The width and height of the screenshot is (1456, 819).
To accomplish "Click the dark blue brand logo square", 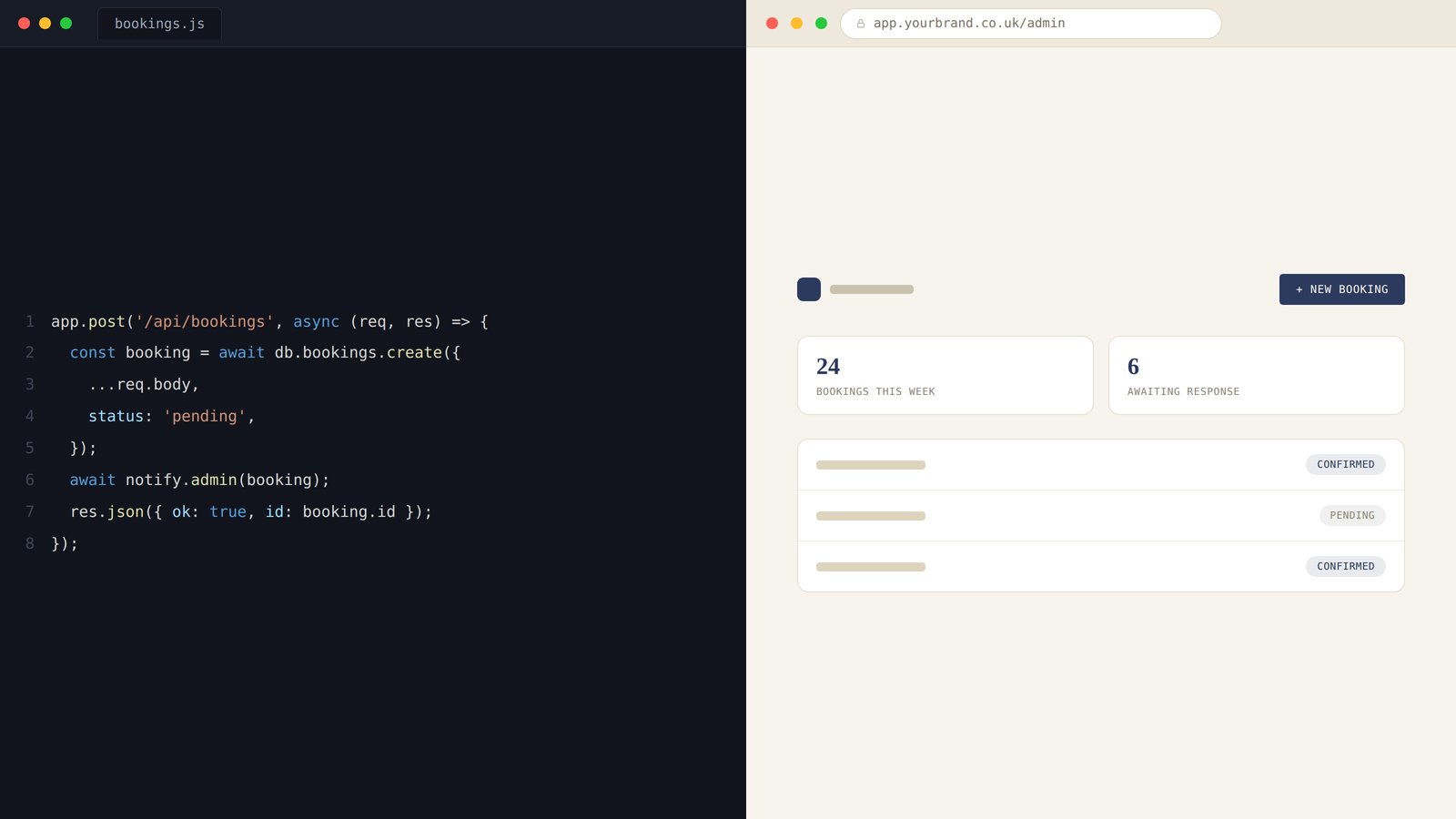I will pos(809,289).
